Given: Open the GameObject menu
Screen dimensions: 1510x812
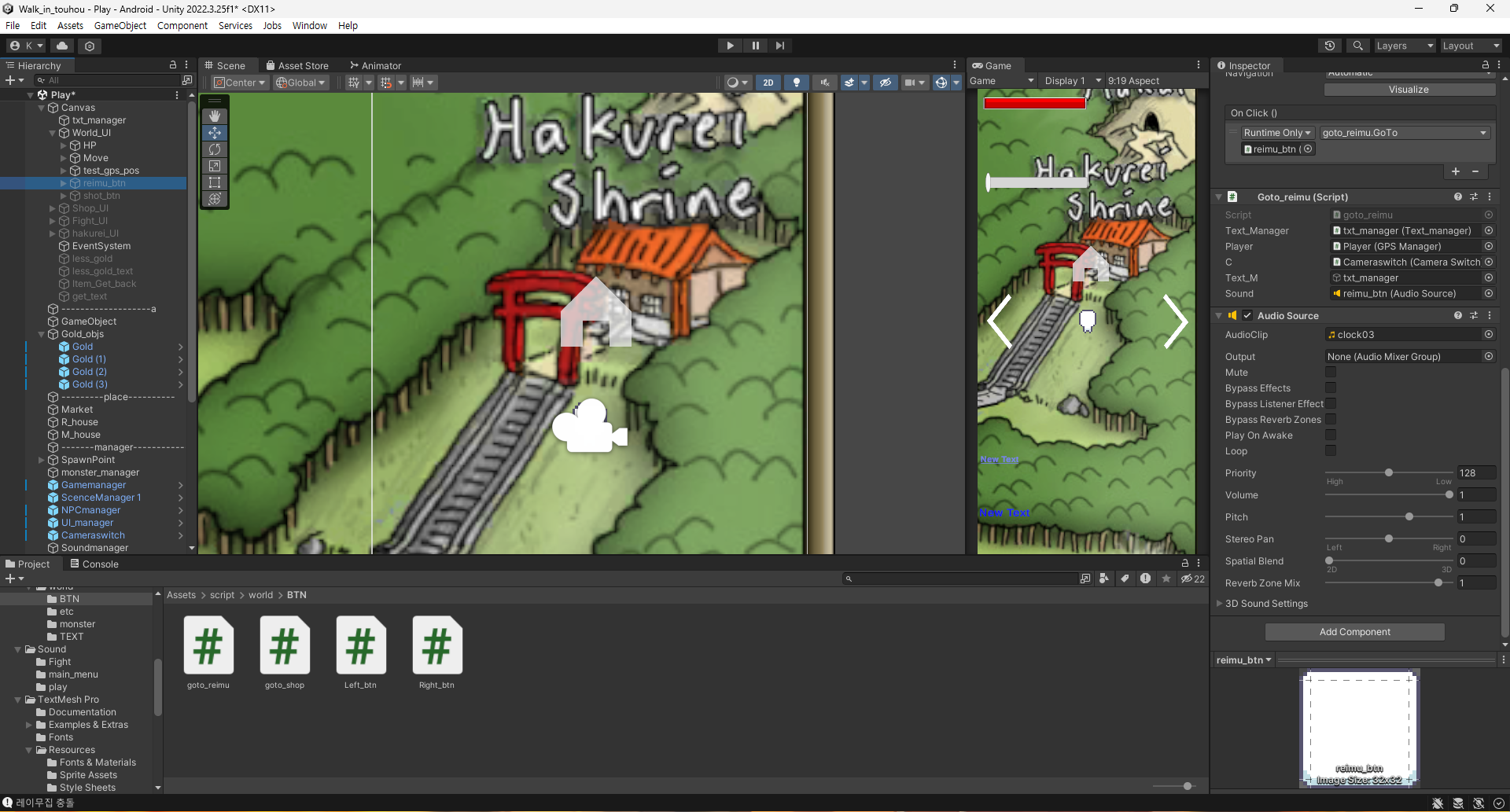Looking at the screenshot, I should (120, 25).
